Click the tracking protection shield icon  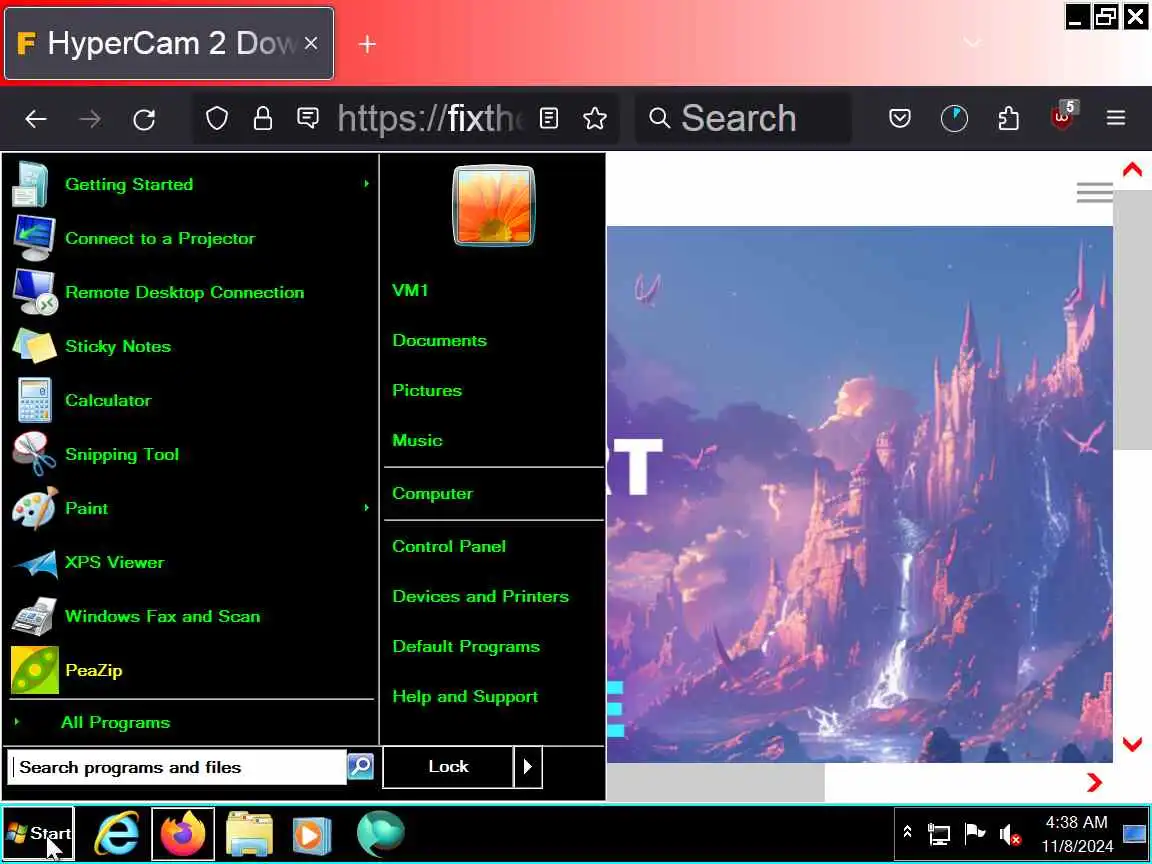coord(217,118)
